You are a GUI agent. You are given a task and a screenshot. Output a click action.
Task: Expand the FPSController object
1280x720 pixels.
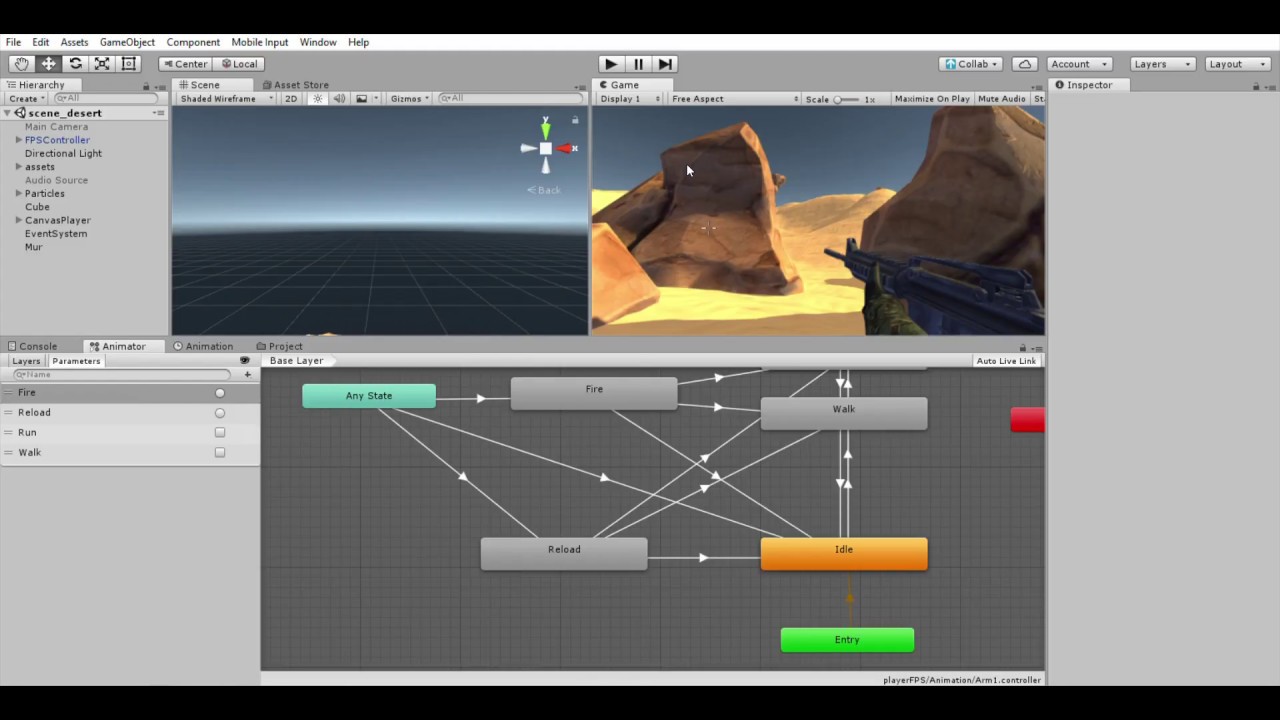pos(18,140)
